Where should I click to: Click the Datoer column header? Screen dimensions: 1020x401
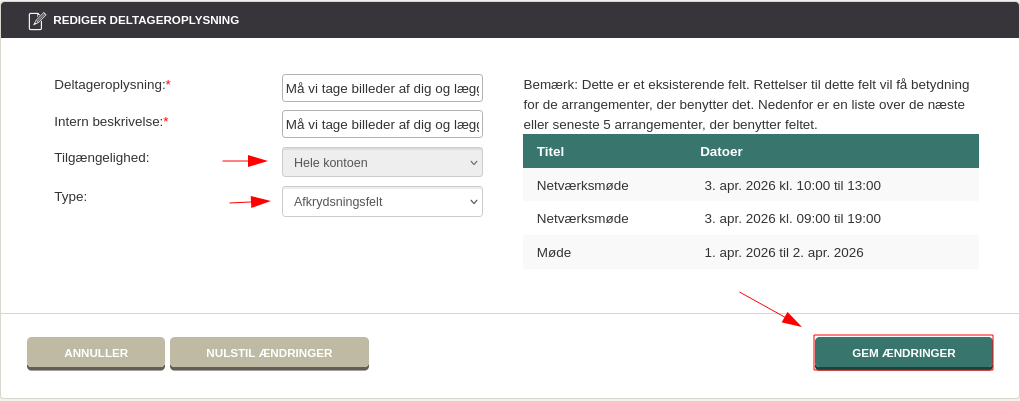[721, 151]
